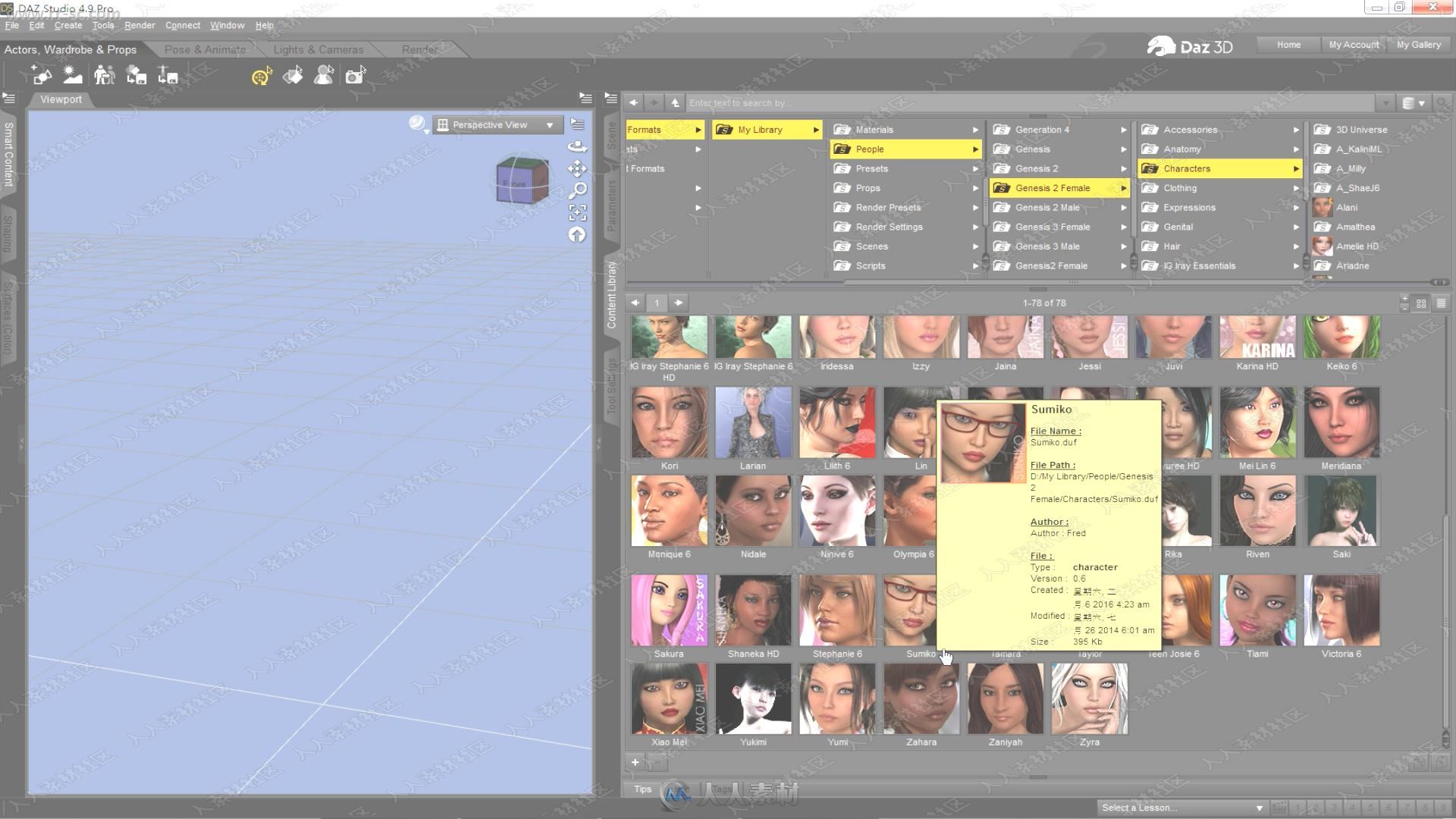1456x819 pixels.
Task: Open the Tips tab at bottom
Action: pos(642,789)
